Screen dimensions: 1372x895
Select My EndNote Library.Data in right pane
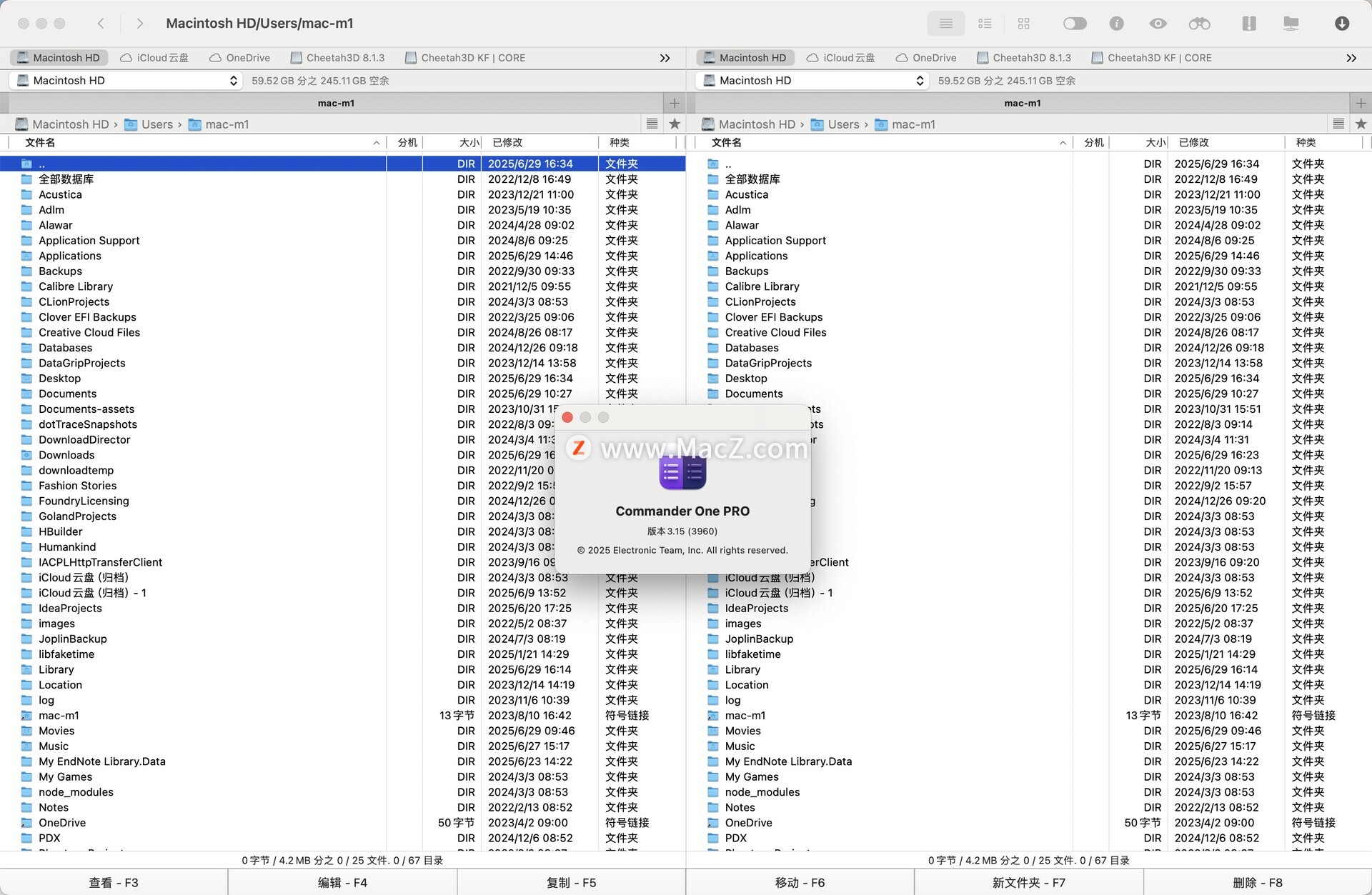click(x=1029, y=761)
